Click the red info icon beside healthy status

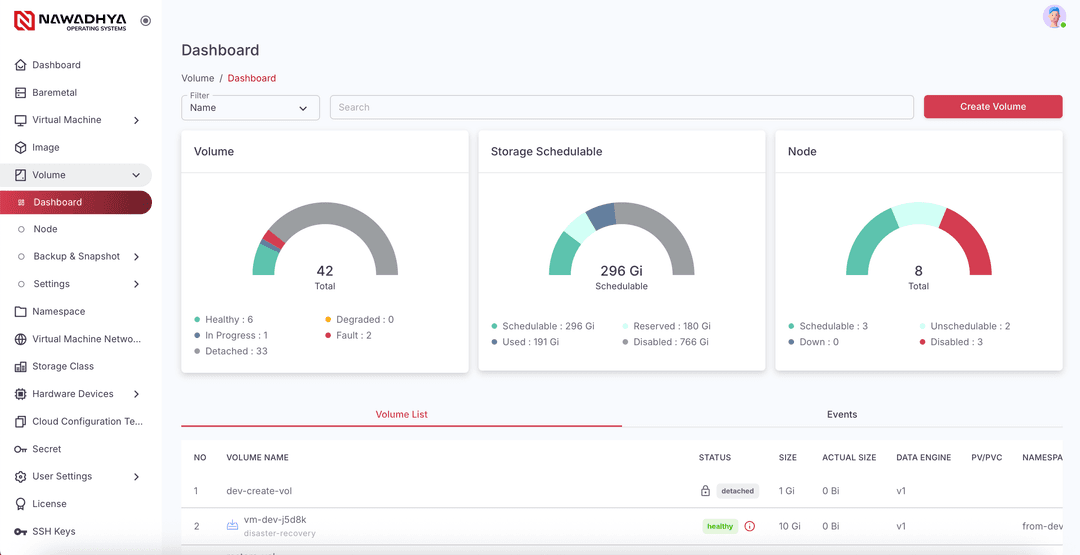point(749,526)
